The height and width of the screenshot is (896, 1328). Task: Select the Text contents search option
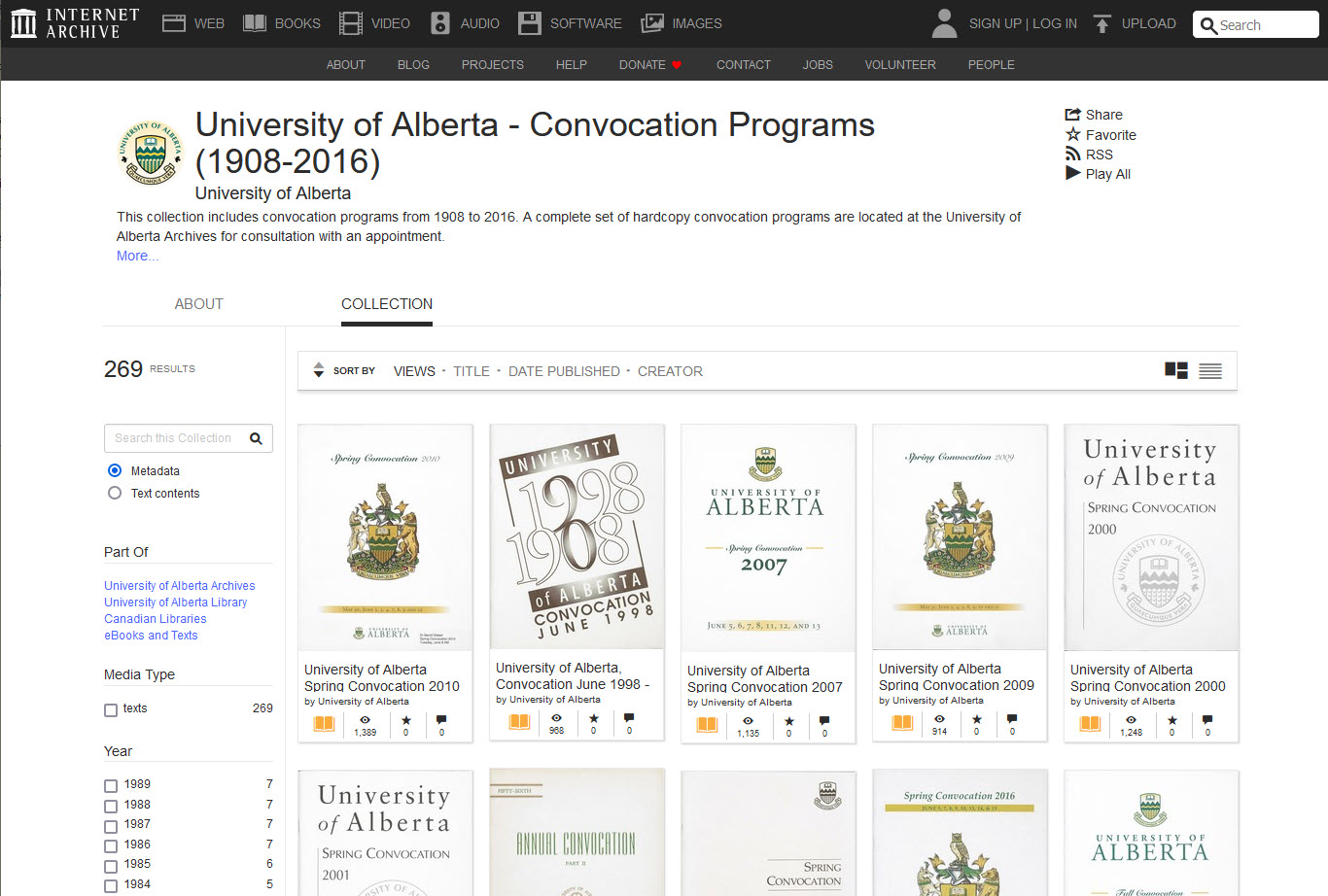(x=114, y=493)
